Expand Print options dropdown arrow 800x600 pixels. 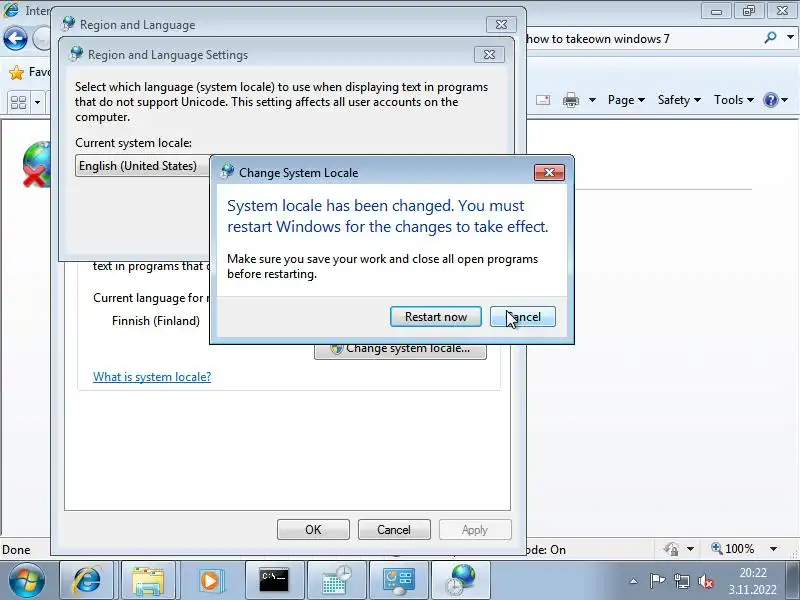(592, 100)
